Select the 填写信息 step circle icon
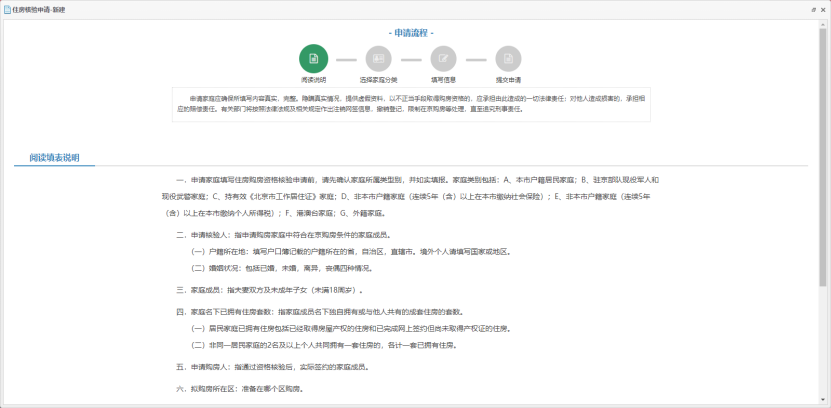This screenshot has width=831, height=408. click(443, 59)
